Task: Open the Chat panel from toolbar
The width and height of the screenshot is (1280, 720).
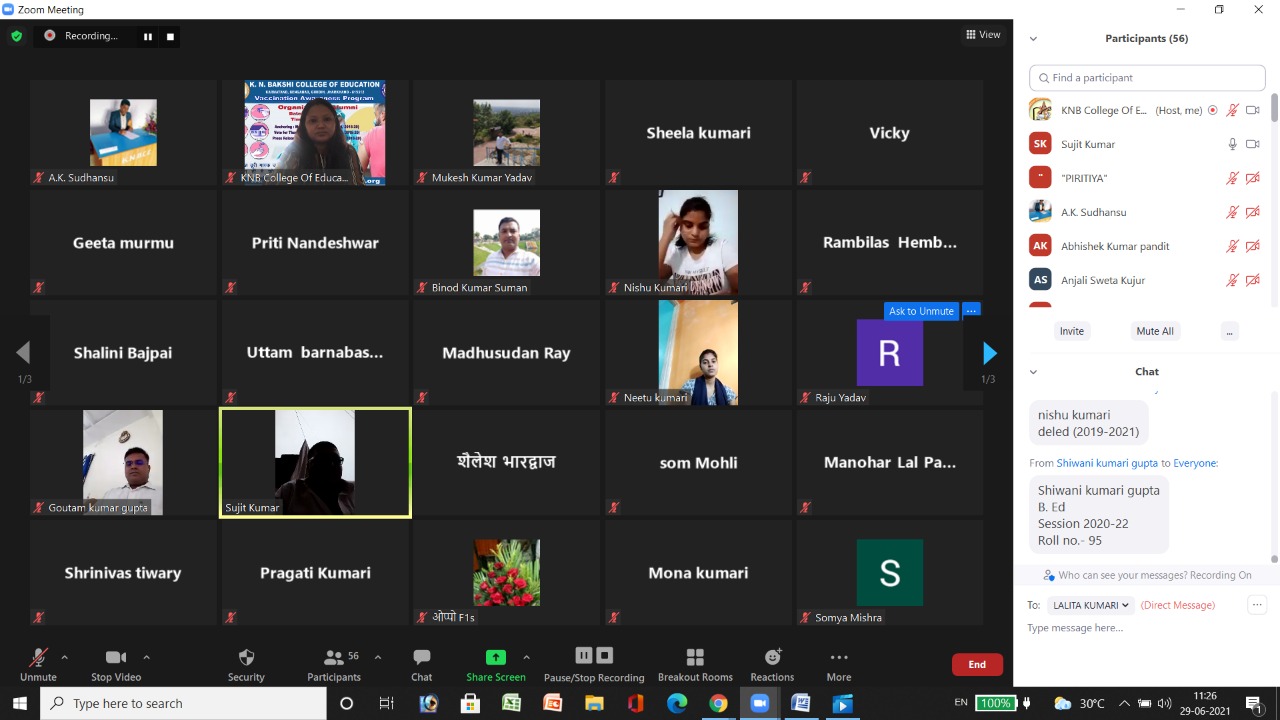Action: pos(422,665)
